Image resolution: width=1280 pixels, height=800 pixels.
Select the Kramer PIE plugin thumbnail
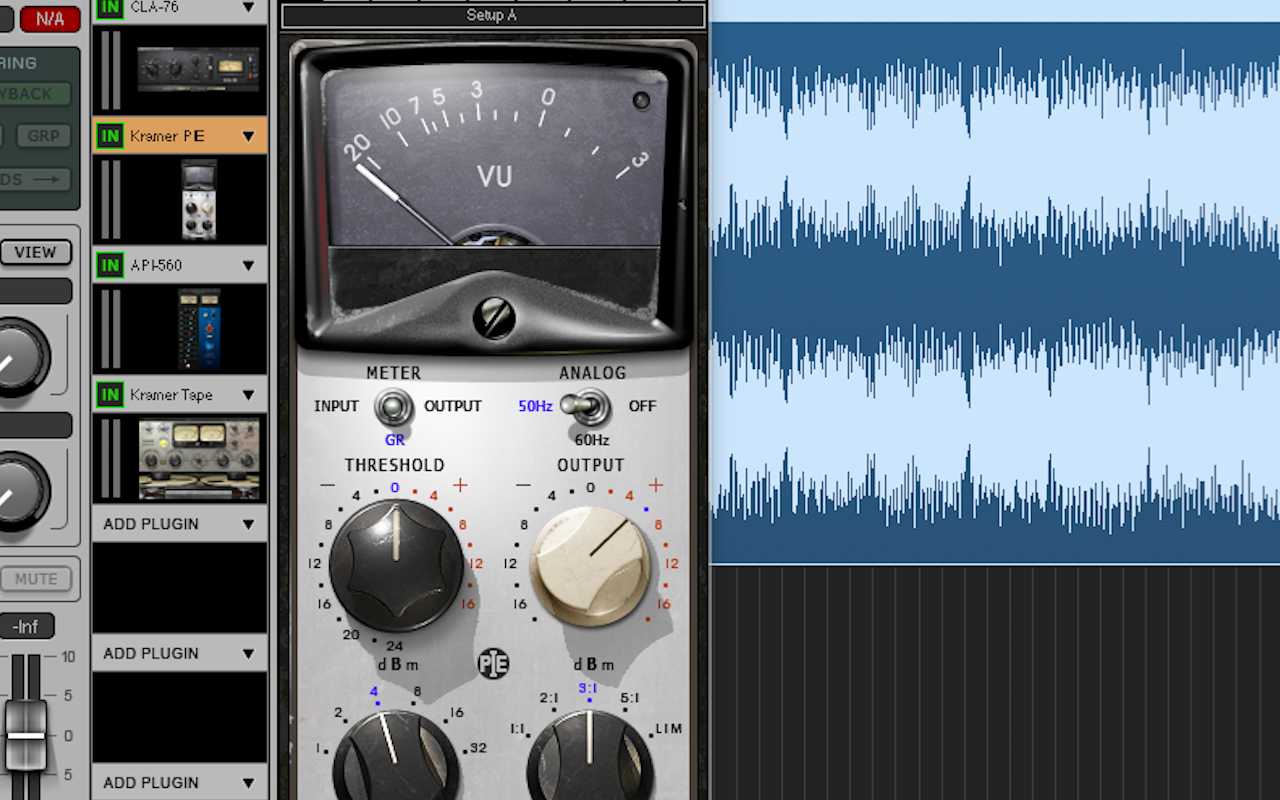198,199
